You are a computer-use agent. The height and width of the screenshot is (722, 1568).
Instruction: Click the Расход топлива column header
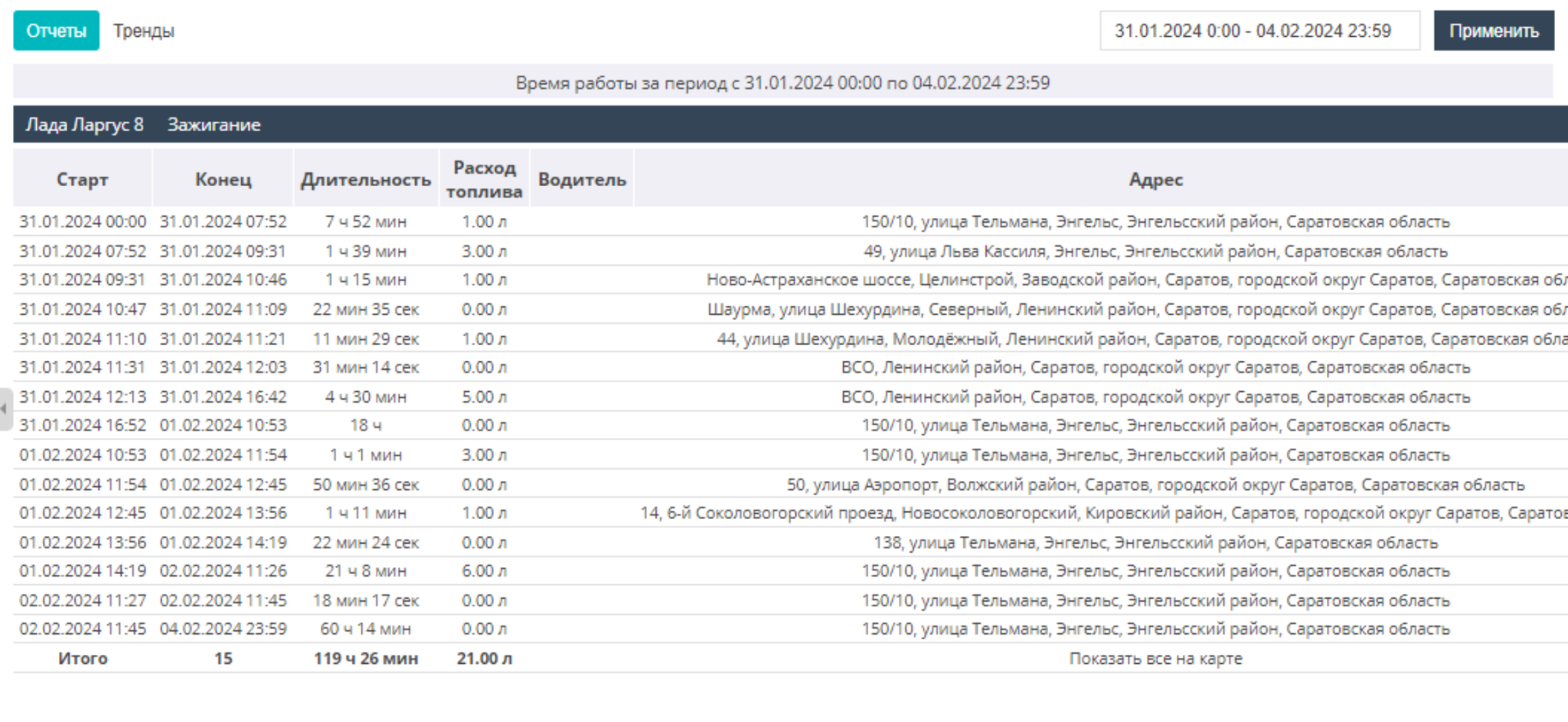click(484, 179)
